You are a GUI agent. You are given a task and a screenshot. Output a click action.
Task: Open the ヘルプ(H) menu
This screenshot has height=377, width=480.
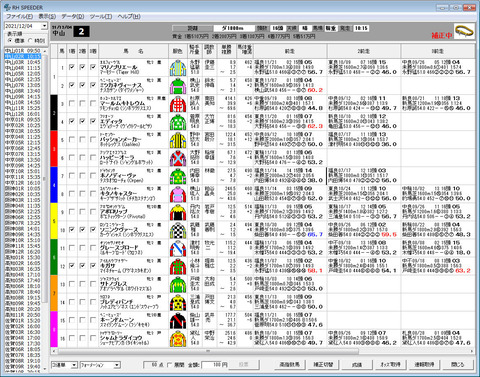[129, 16]
